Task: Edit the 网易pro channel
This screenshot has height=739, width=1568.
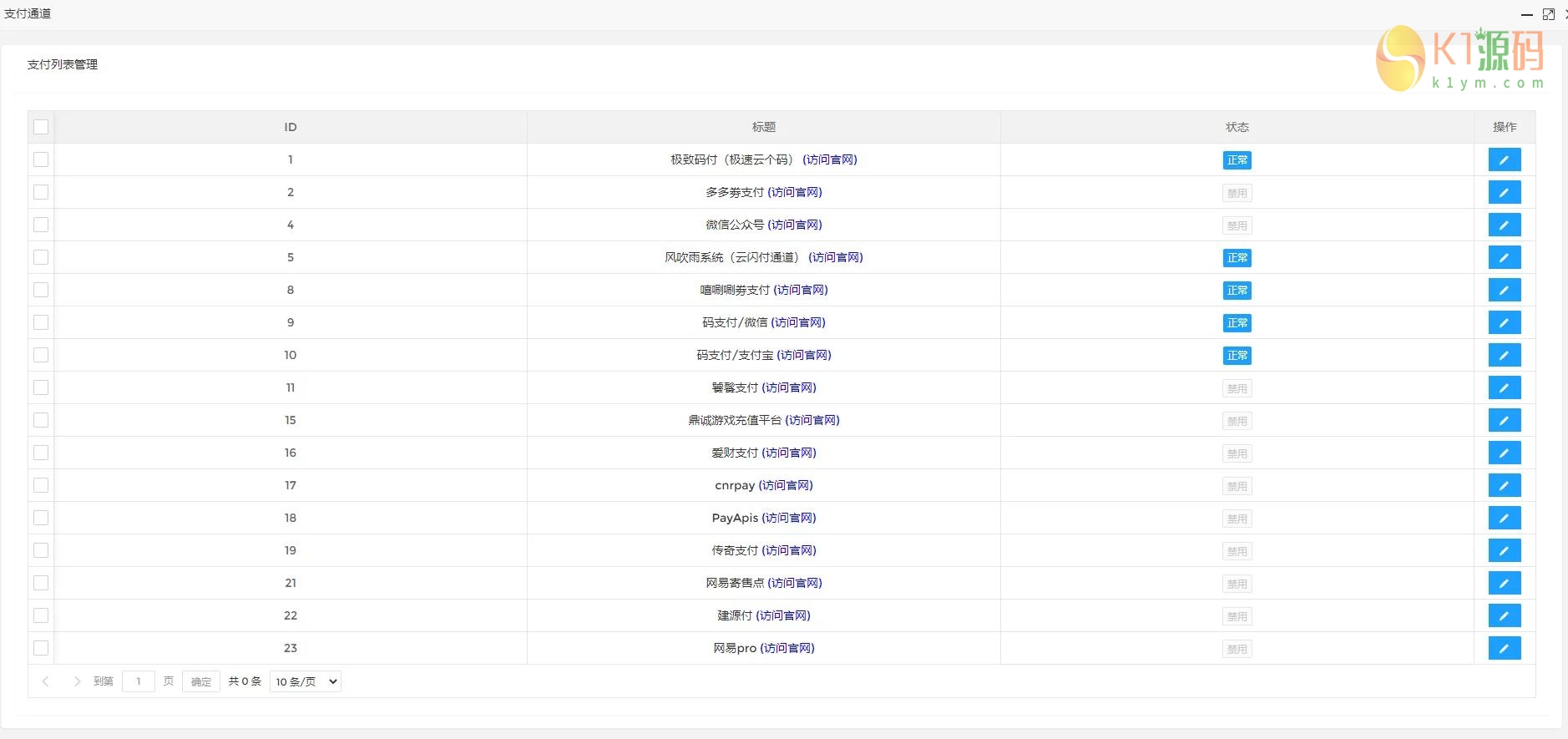Action: (1504, 648)
